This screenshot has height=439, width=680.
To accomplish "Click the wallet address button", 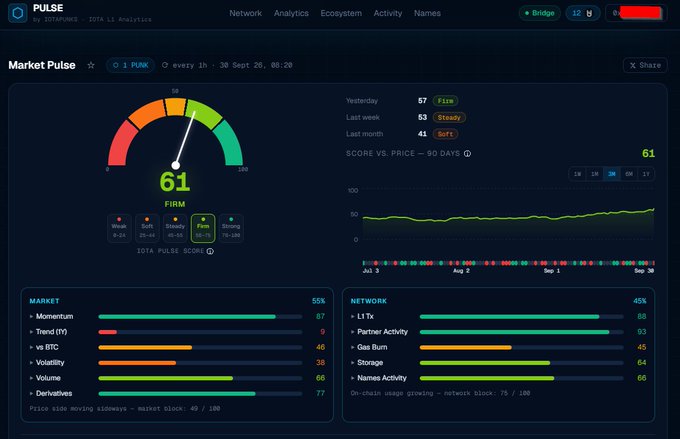I will click(x=636, y=13).
